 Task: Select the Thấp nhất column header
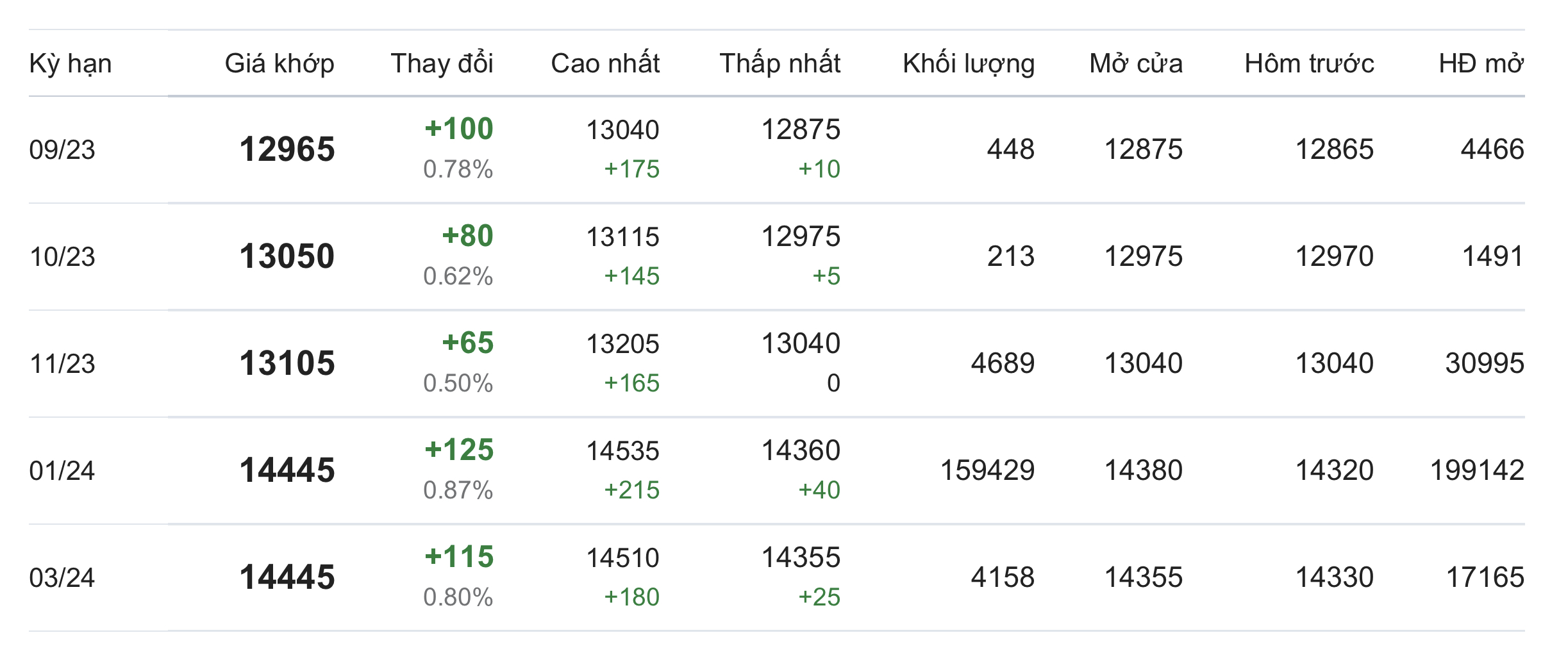(x=780, y=63)
